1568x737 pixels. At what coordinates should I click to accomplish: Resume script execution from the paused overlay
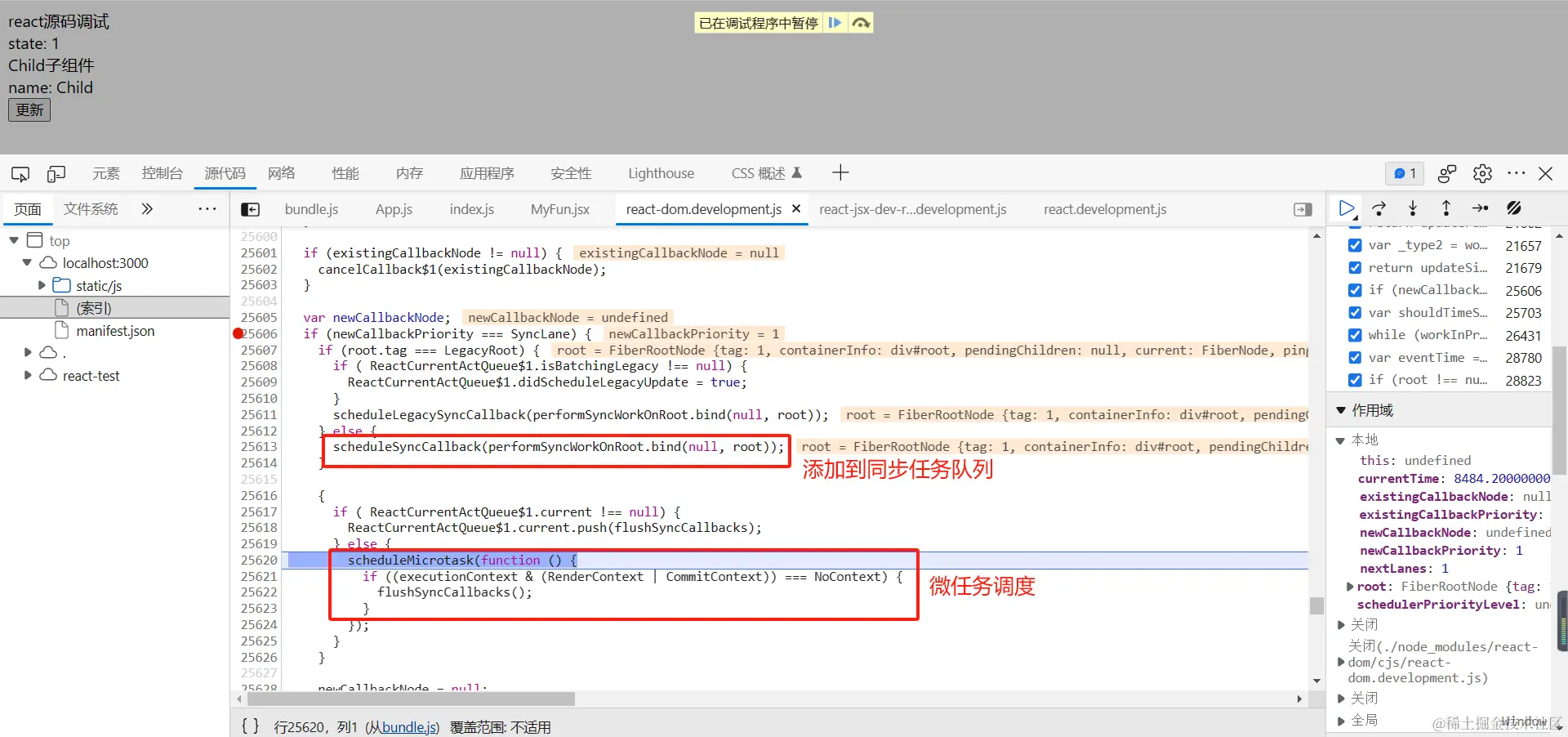pos(835,23)
